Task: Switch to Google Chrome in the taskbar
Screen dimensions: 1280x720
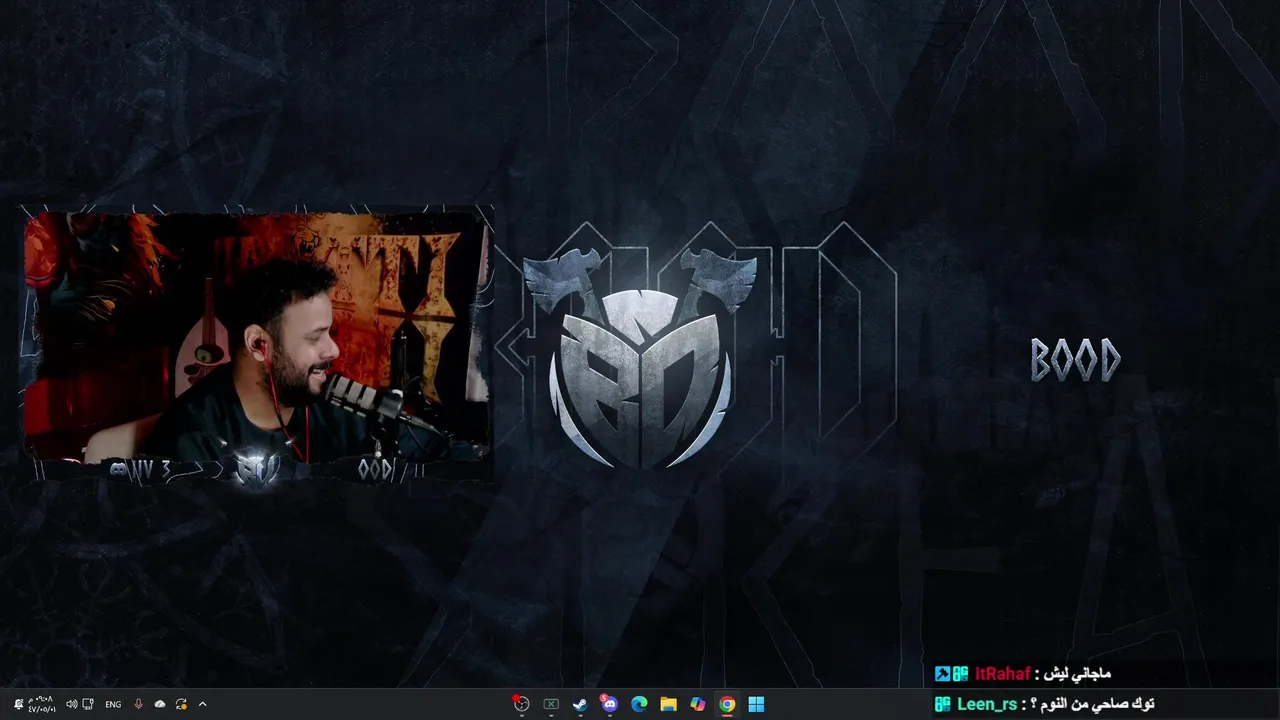Action: click(x=727, y=704)
